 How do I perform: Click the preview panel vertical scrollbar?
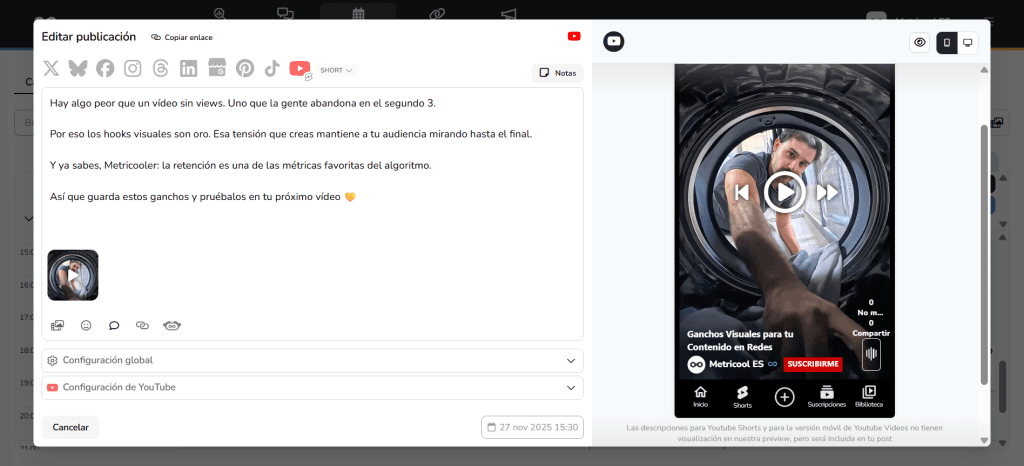click(x=984, y=250)
